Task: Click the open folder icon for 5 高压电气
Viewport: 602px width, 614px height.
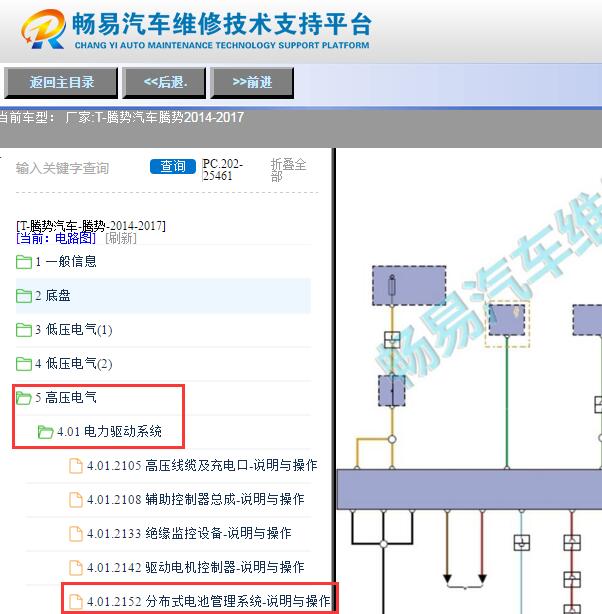Action: point(24,398)
